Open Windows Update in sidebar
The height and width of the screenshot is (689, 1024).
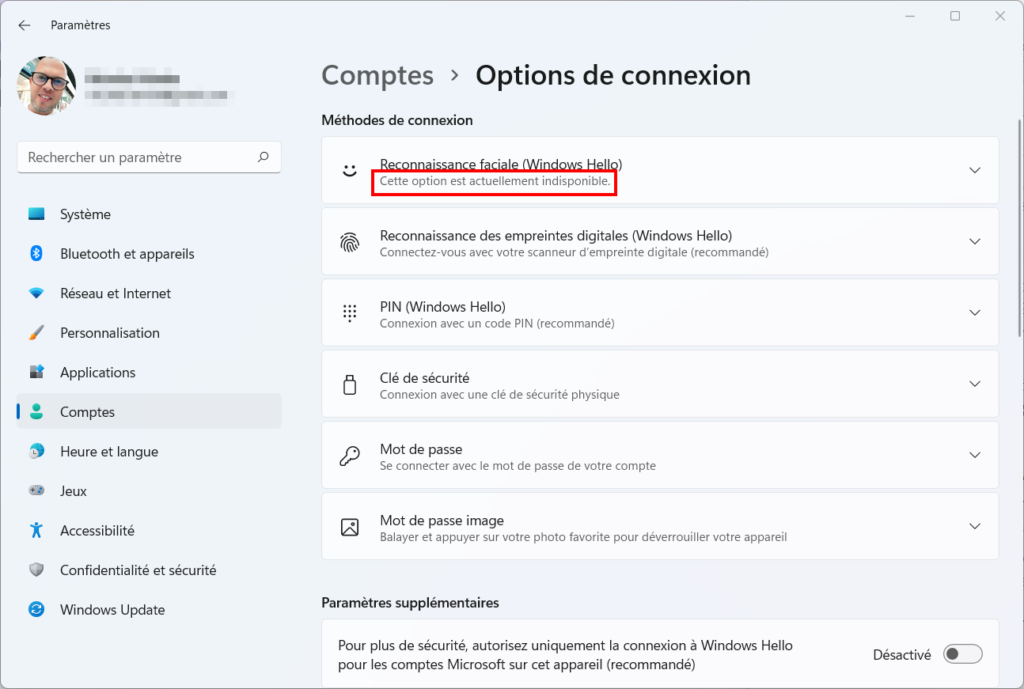tap(149, 609)
